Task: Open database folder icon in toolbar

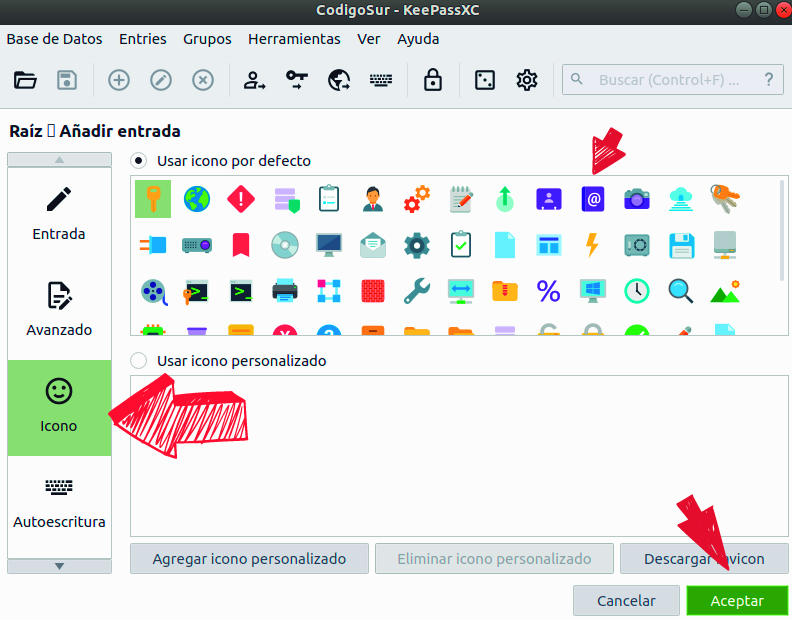Action: [25, 80]
